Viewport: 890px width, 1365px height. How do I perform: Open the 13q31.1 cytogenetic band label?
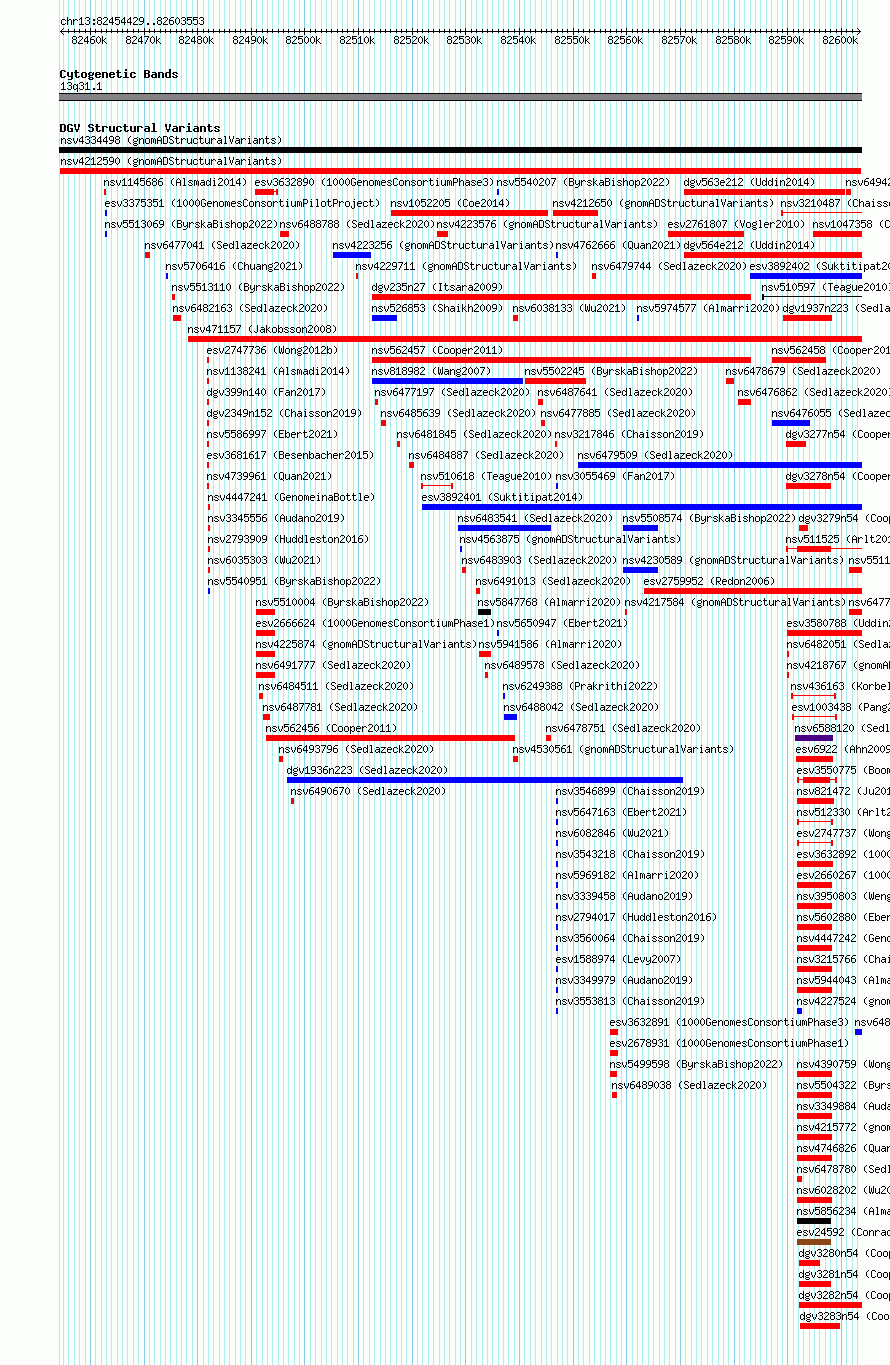pos(81,86)
